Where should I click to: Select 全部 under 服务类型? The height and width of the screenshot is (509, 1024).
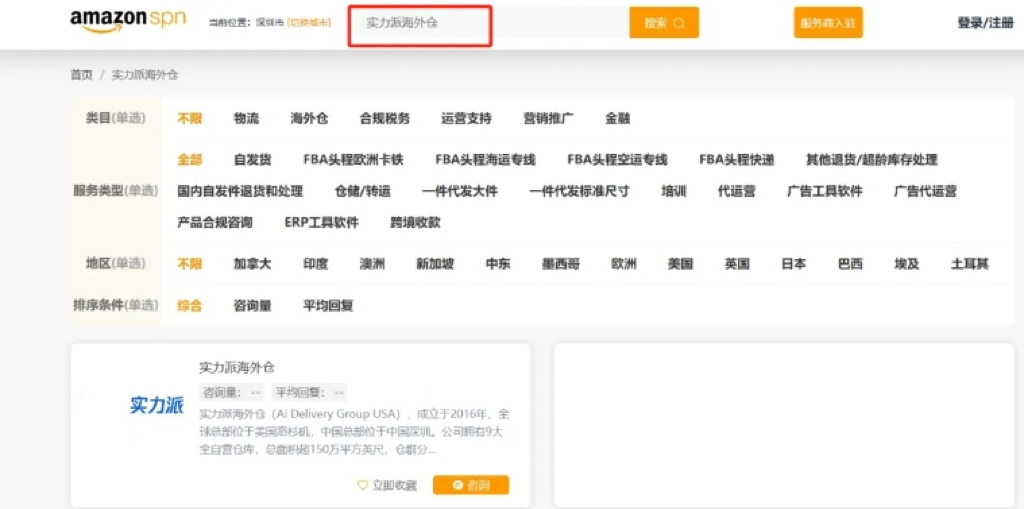(190, 159)
